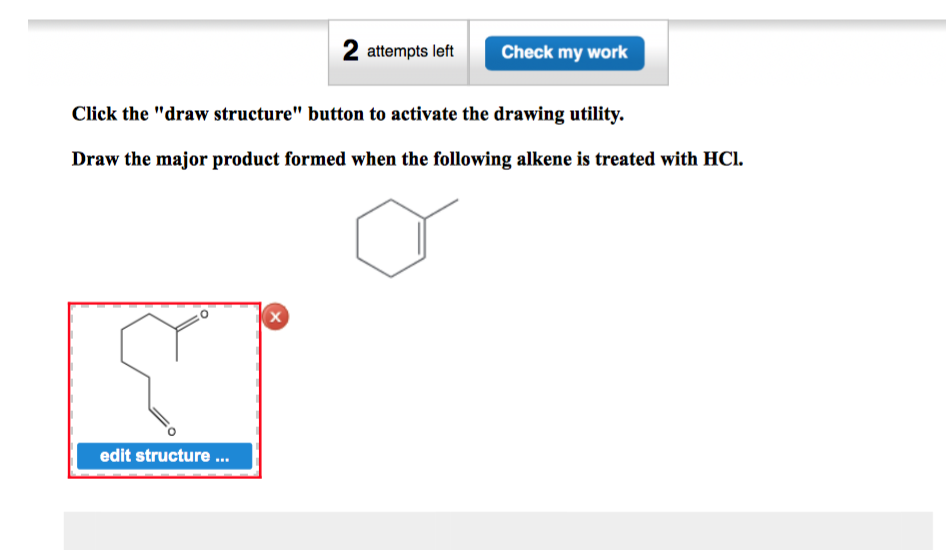Screen dimensions: 946x550
Task: Click the bottom oxygen atom in drawn structure
Action: pyautogui.click(x=171, y=432)
